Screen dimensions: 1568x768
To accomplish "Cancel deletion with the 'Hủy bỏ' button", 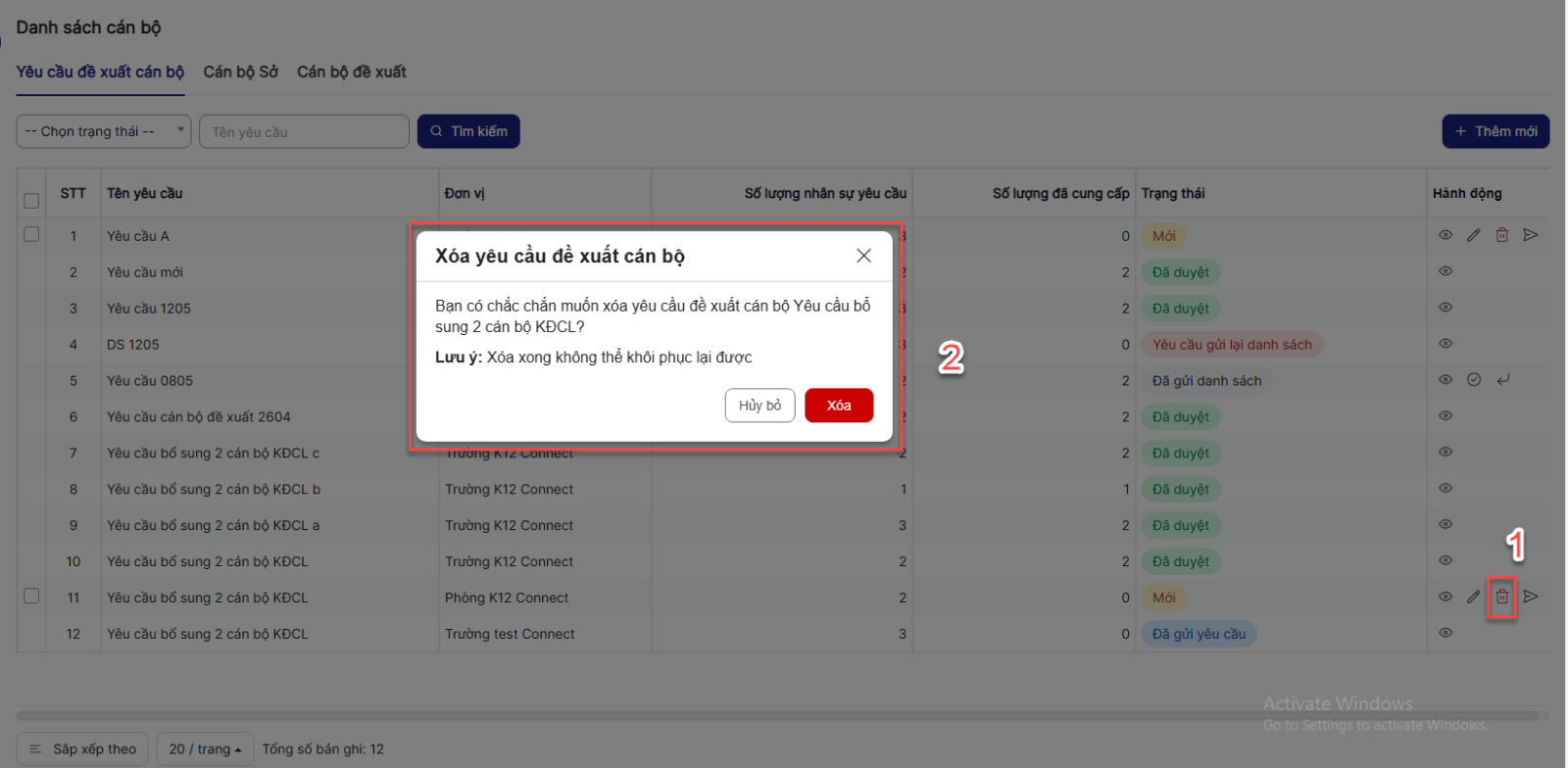I will 759,406.
